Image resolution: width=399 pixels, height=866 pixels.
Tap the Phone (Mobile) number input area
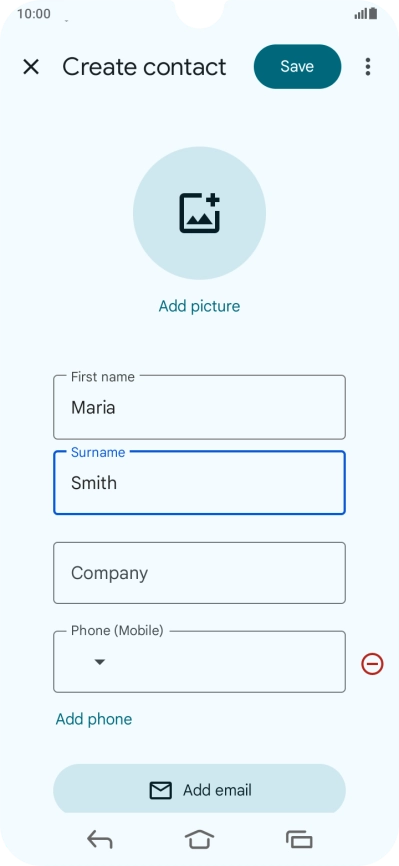(227, 662)
